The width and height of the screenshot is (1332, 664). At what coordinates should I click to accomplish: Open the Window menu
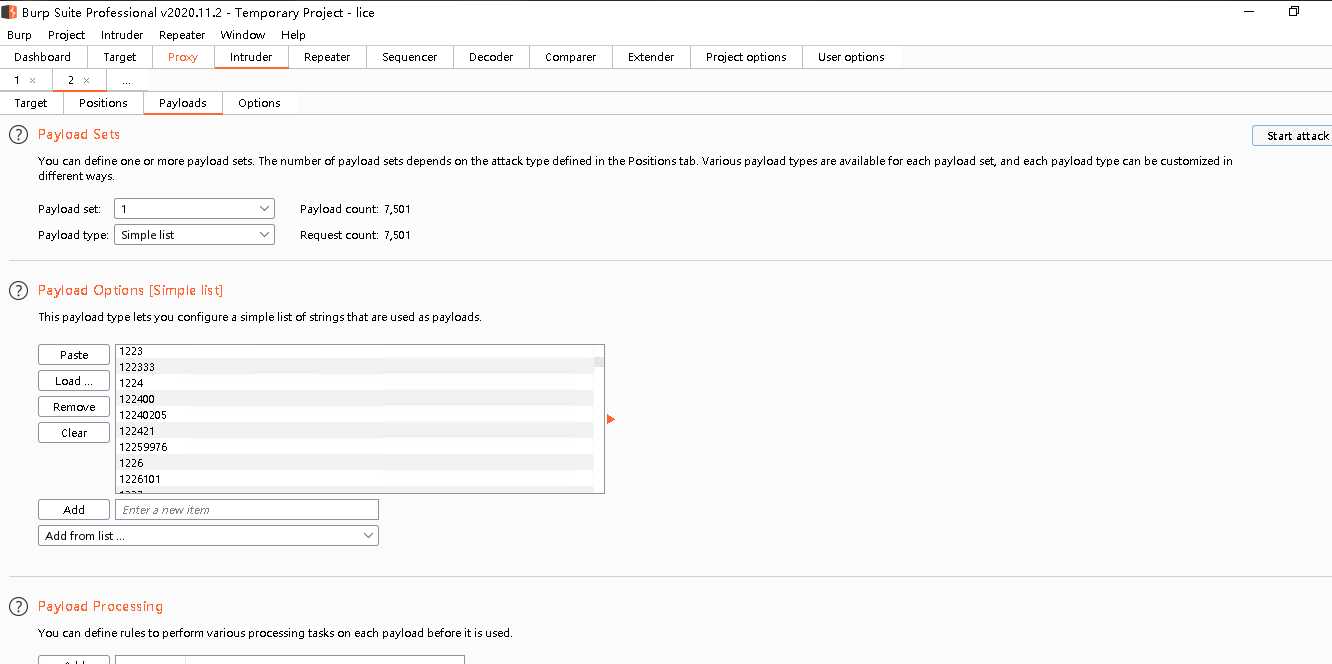point(243,35)
